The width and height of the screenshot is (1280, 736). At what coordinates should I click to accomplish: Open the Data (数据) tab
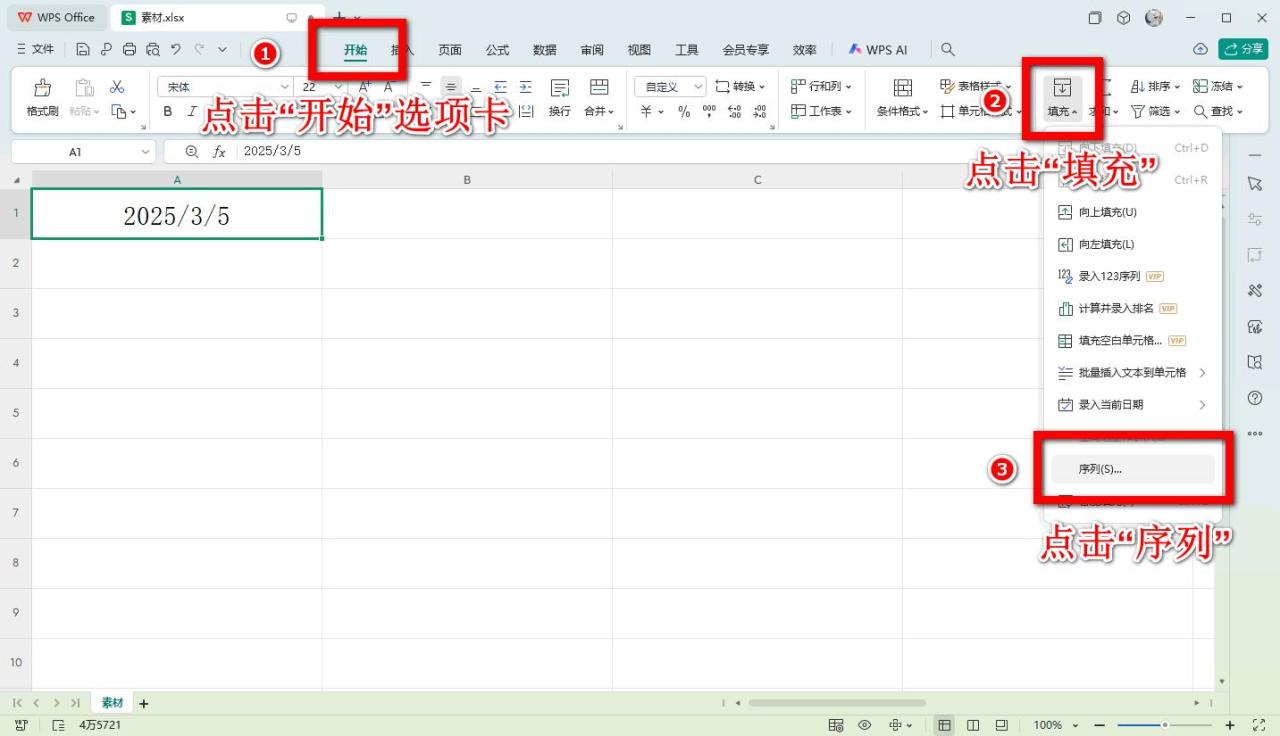coord(544,50)
